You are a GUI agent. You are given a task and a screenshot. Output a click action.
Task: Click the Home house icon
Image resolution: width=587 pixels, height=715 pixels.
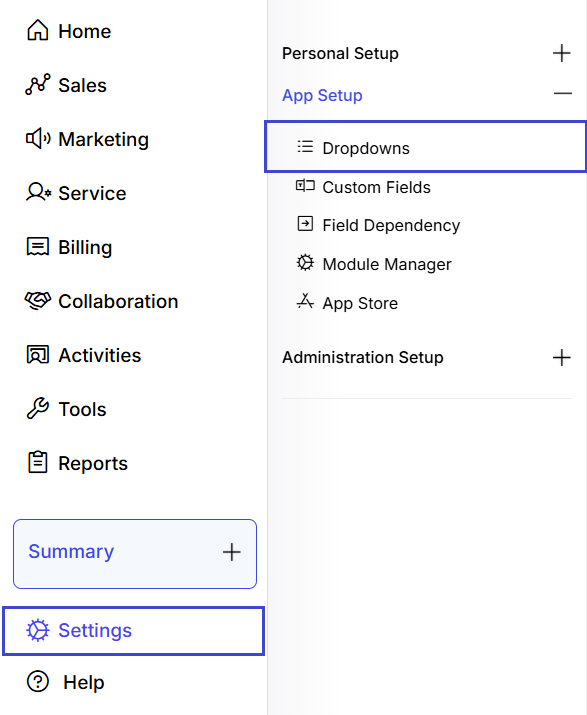click(x=38, y=31)
